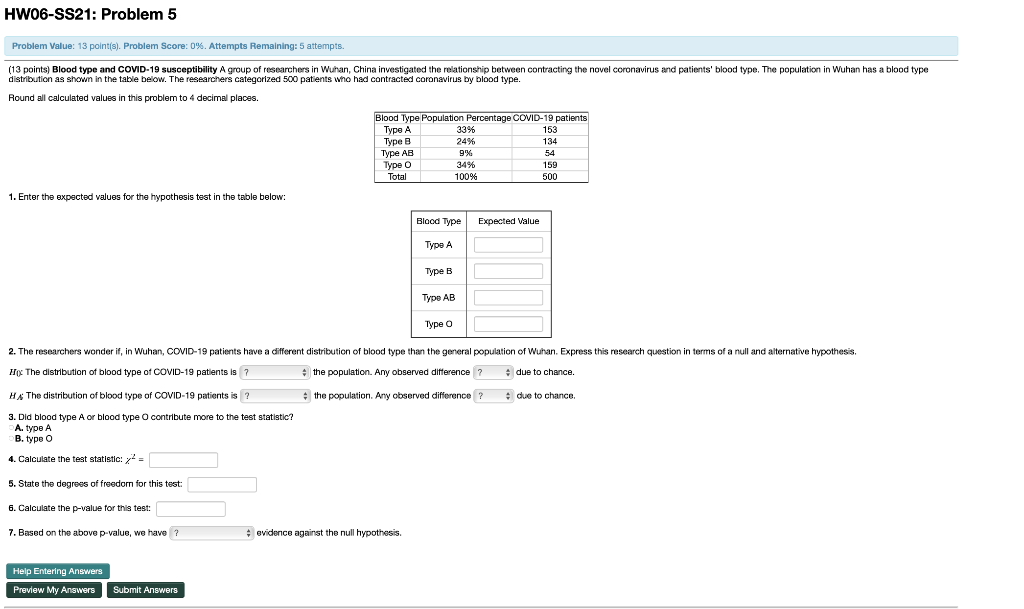This screenshot has height=609, width=1024.
Task: Open the observed difference dropdown for Hₐ
Action: click(489, 396)
